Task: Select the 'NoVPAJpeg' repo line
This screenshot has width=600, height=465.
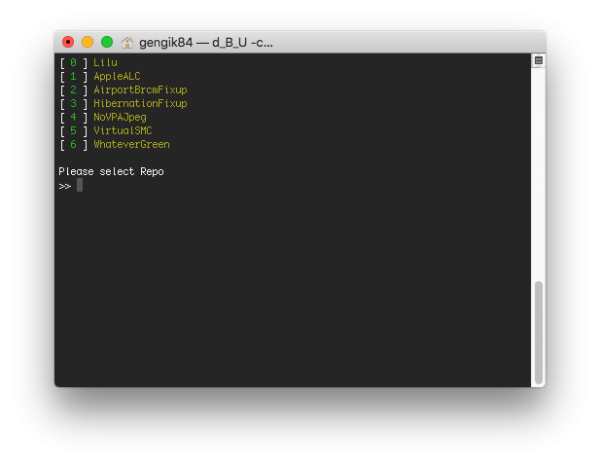Action: [103, 117]
